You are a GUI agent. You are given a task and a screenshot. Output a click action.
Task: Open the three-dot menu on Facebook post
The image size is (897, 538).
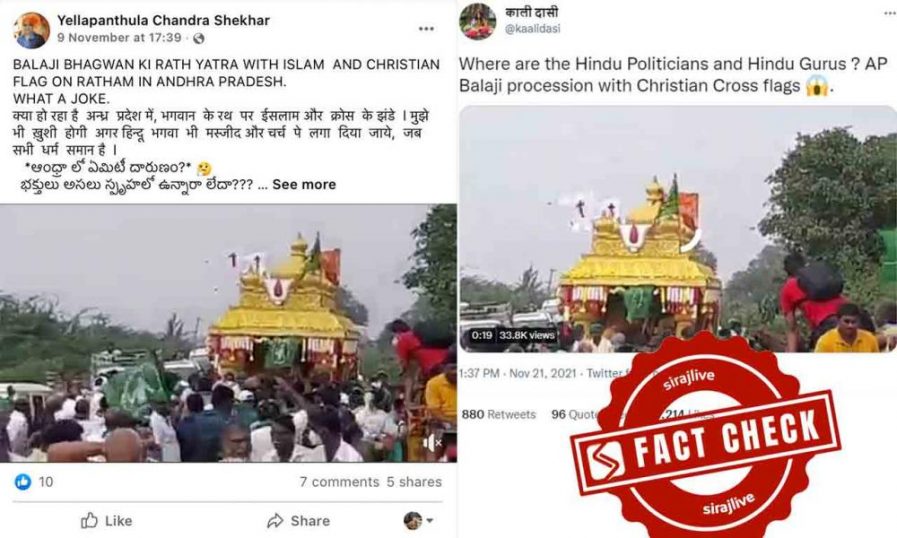pos(426,29)
